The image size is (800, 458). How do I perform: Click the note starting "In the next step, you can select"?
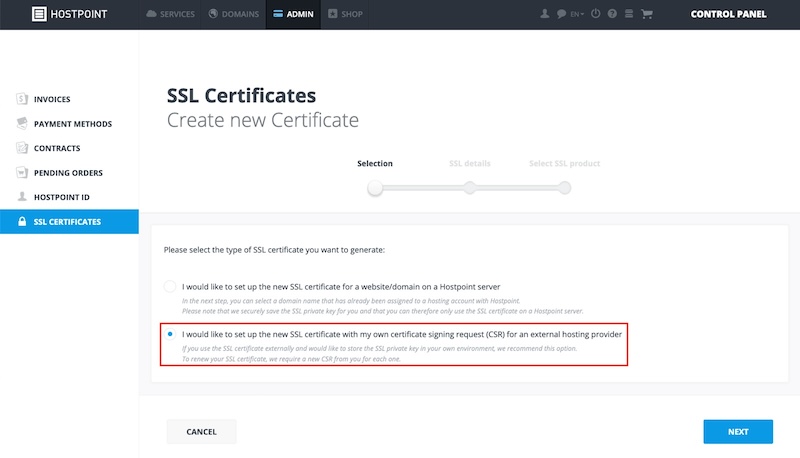tap(351, 301)
